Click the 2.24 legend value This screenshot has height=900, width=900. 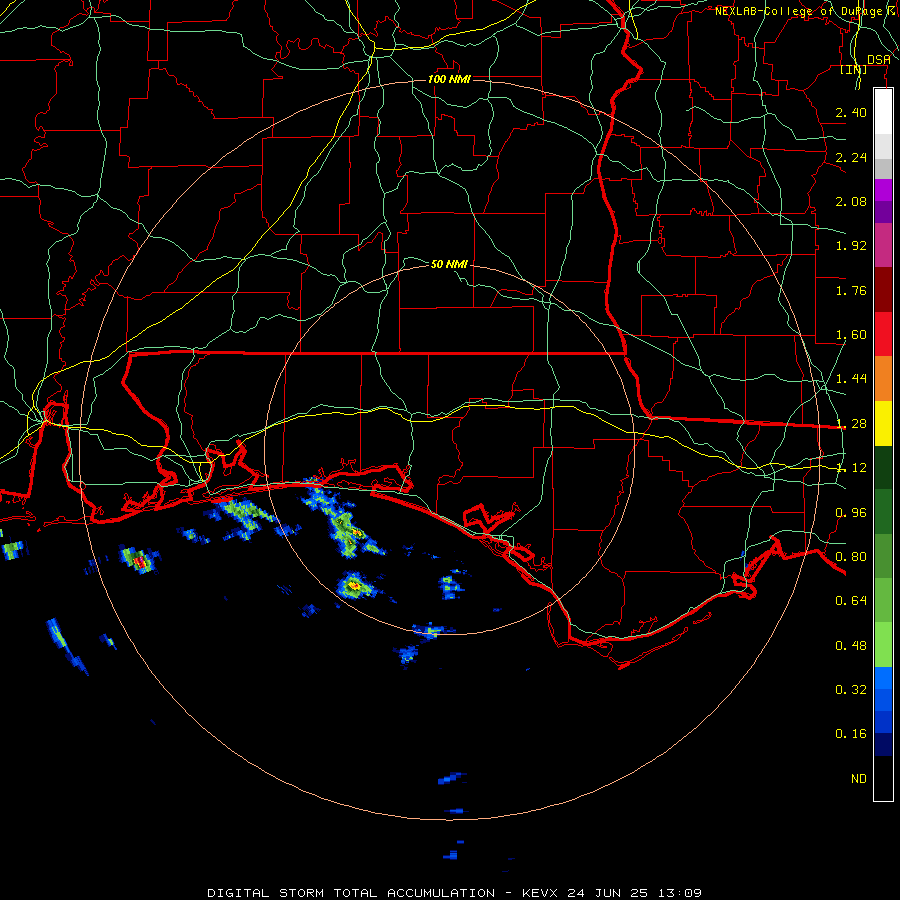[851, 157]
